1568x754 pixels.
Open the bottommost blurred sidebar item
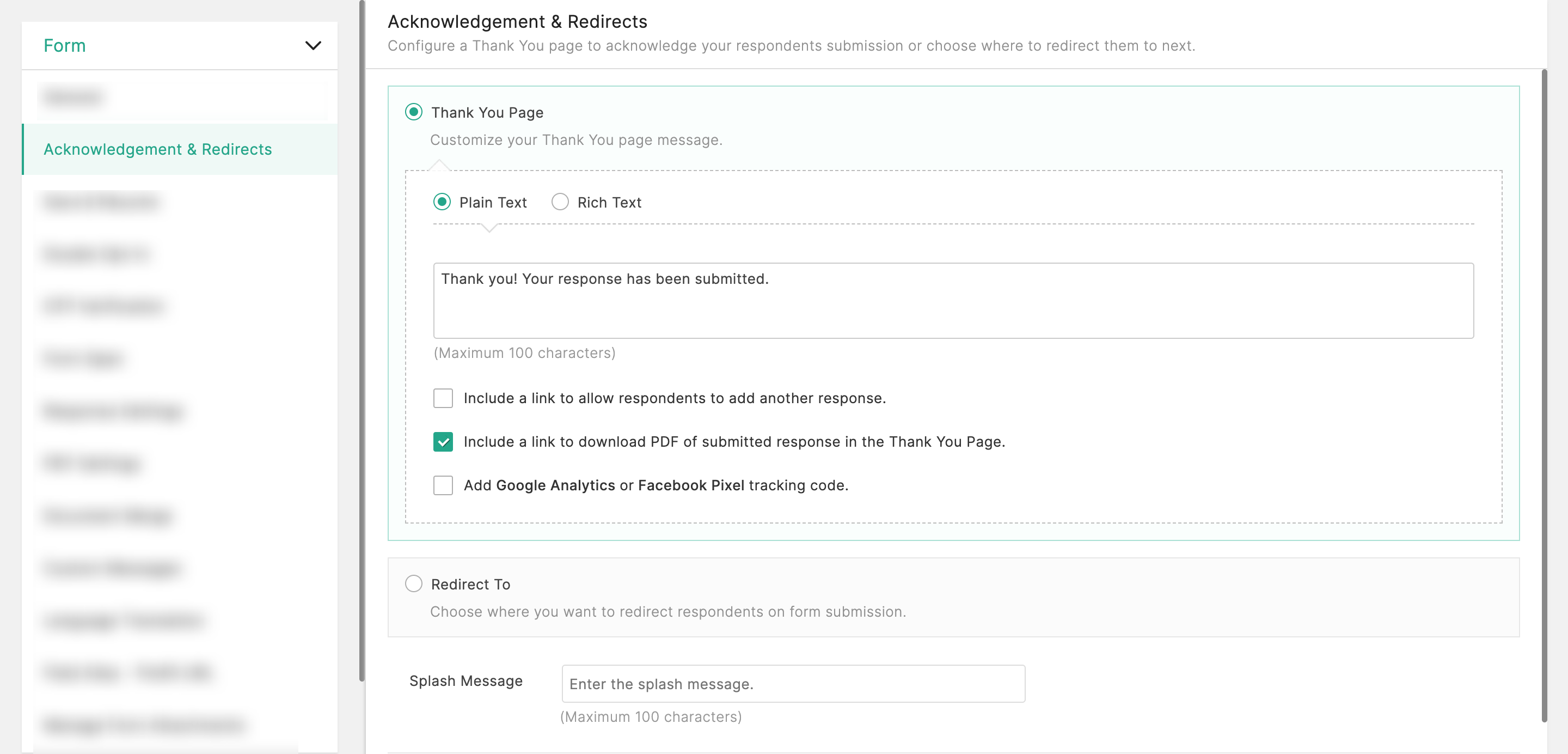(144, 725)
